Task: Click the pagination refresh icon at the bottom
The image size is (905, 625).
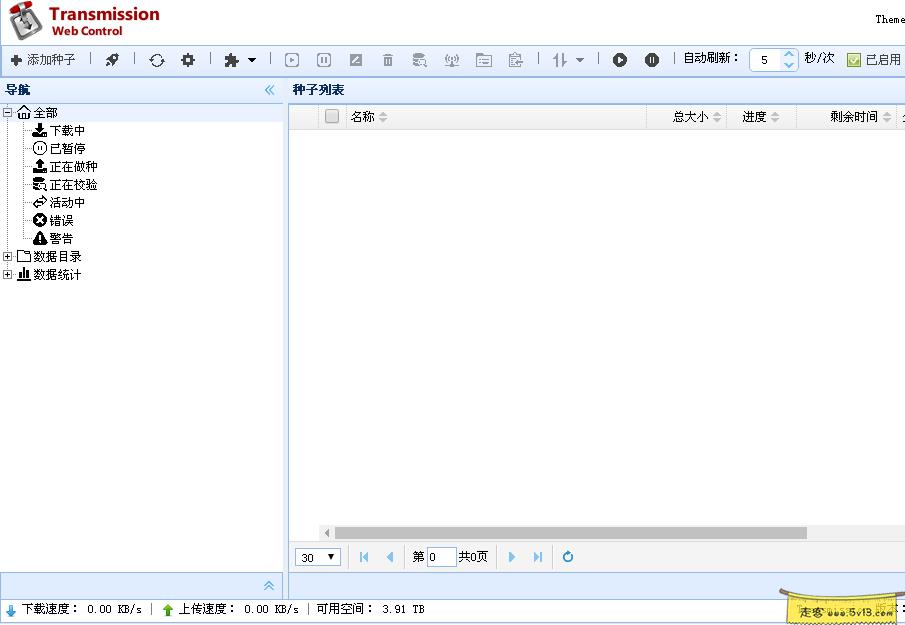Action: pos(567,557)
